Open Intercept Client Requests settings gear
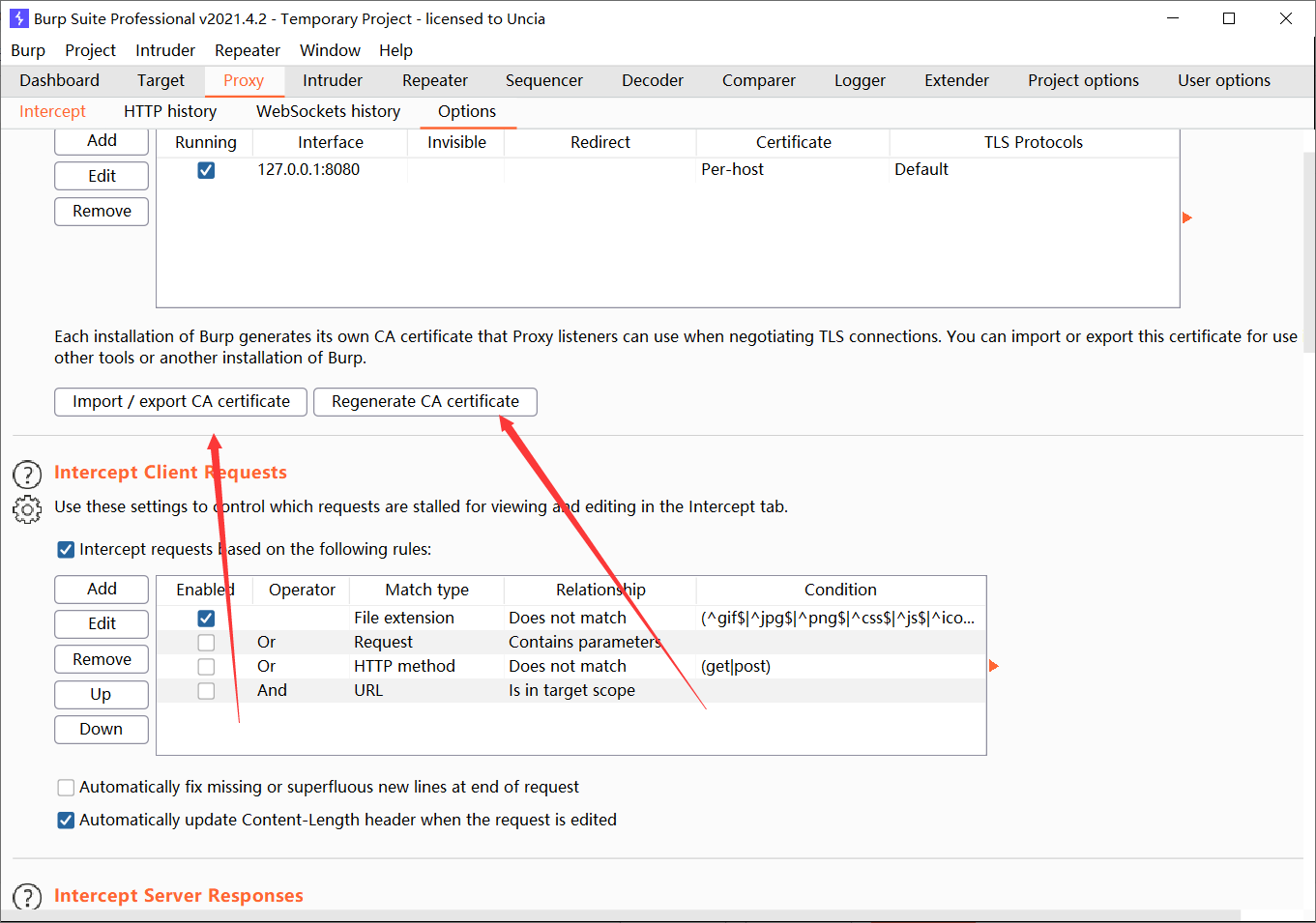The image size is (1316, 923). pos(27,508)
